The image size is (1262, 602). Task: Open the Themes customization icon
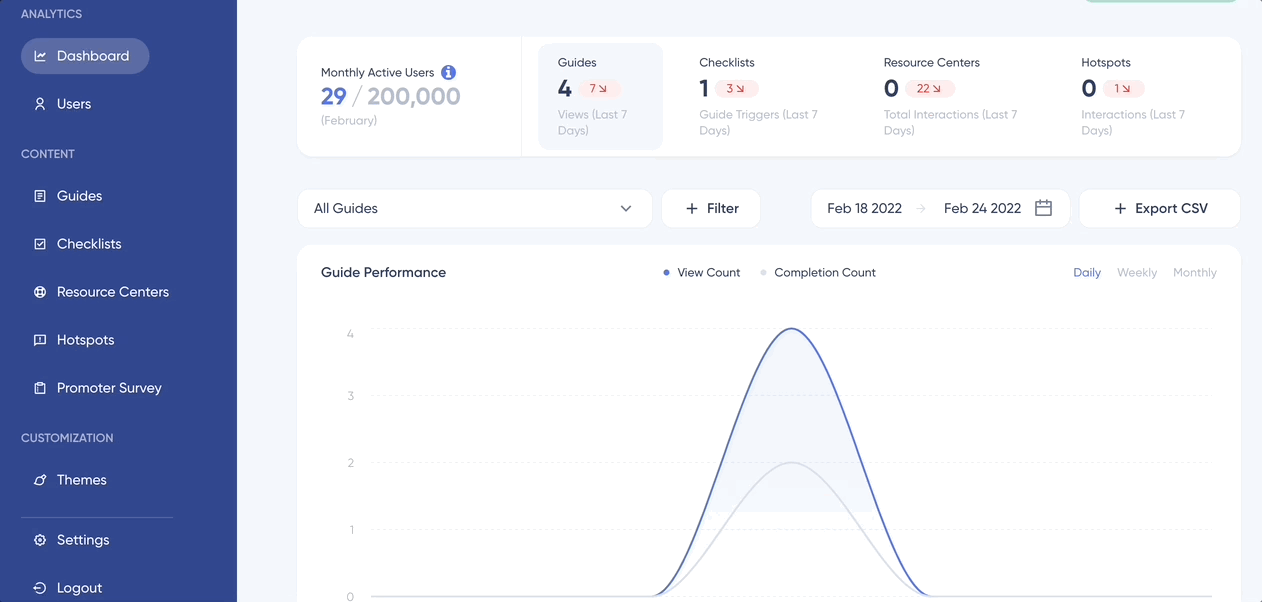pyautogui.click(x=40, y=479)
